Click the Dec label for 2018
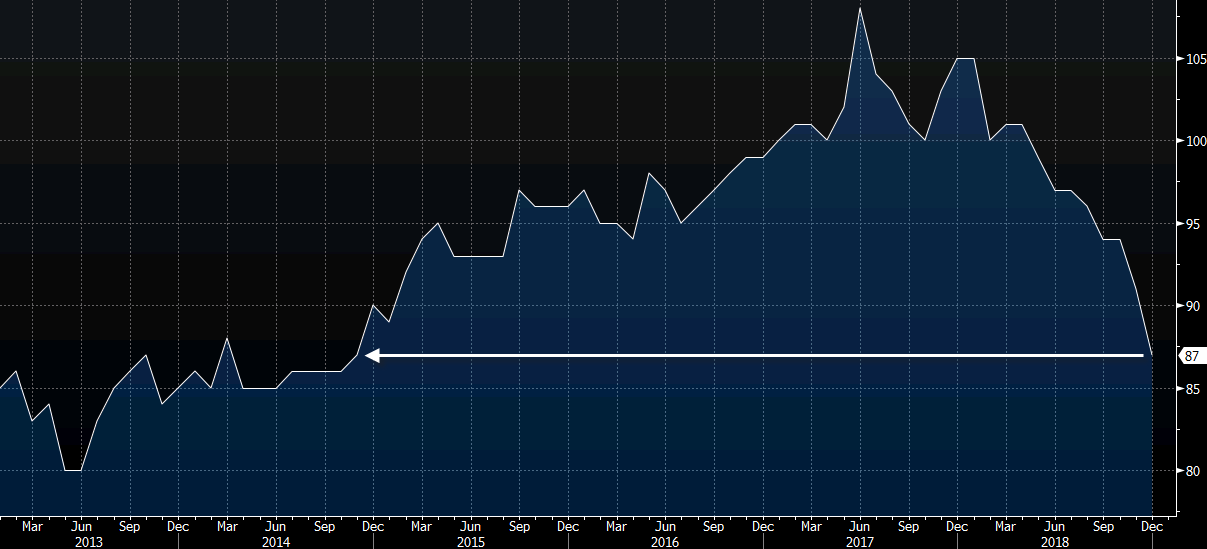The height and width of the screenshot is (549, 1207). pos(1152,526)
